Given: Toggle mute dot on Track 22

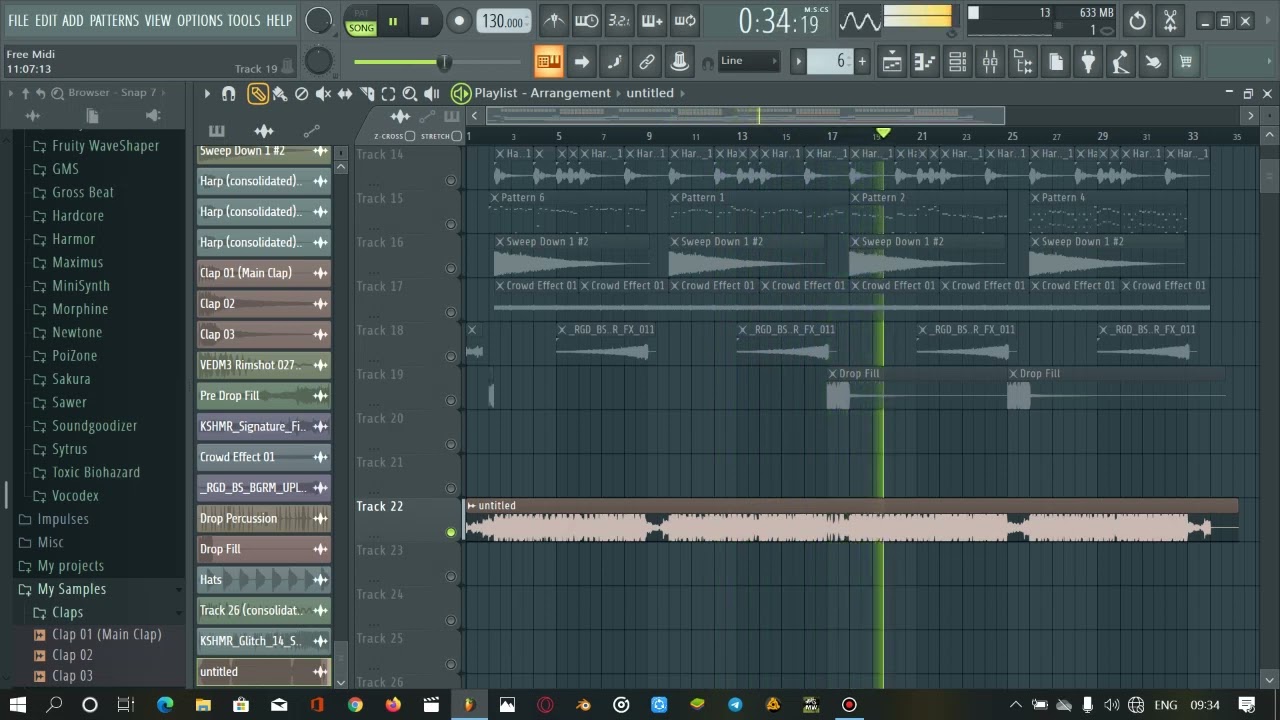Looking at the screenshot, I should [x=450, y=532].
